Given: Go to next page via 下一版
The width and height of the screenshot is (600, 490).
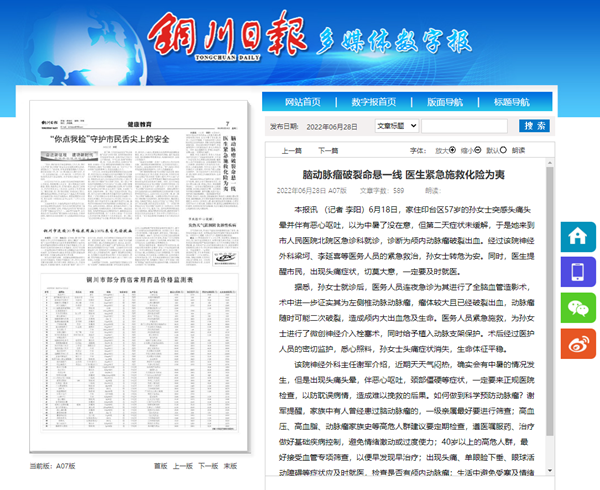Looking at the screenshot, I should coord(208,466).
